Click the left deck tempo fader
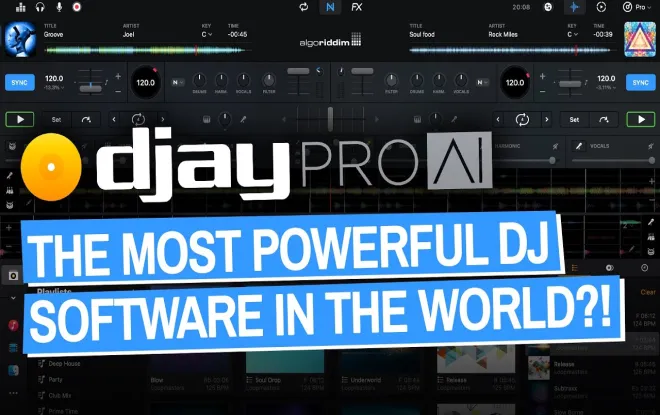Image resolution: width=660 pixels, height=415 pixels. pyautogui.click(x=90, y=88)
